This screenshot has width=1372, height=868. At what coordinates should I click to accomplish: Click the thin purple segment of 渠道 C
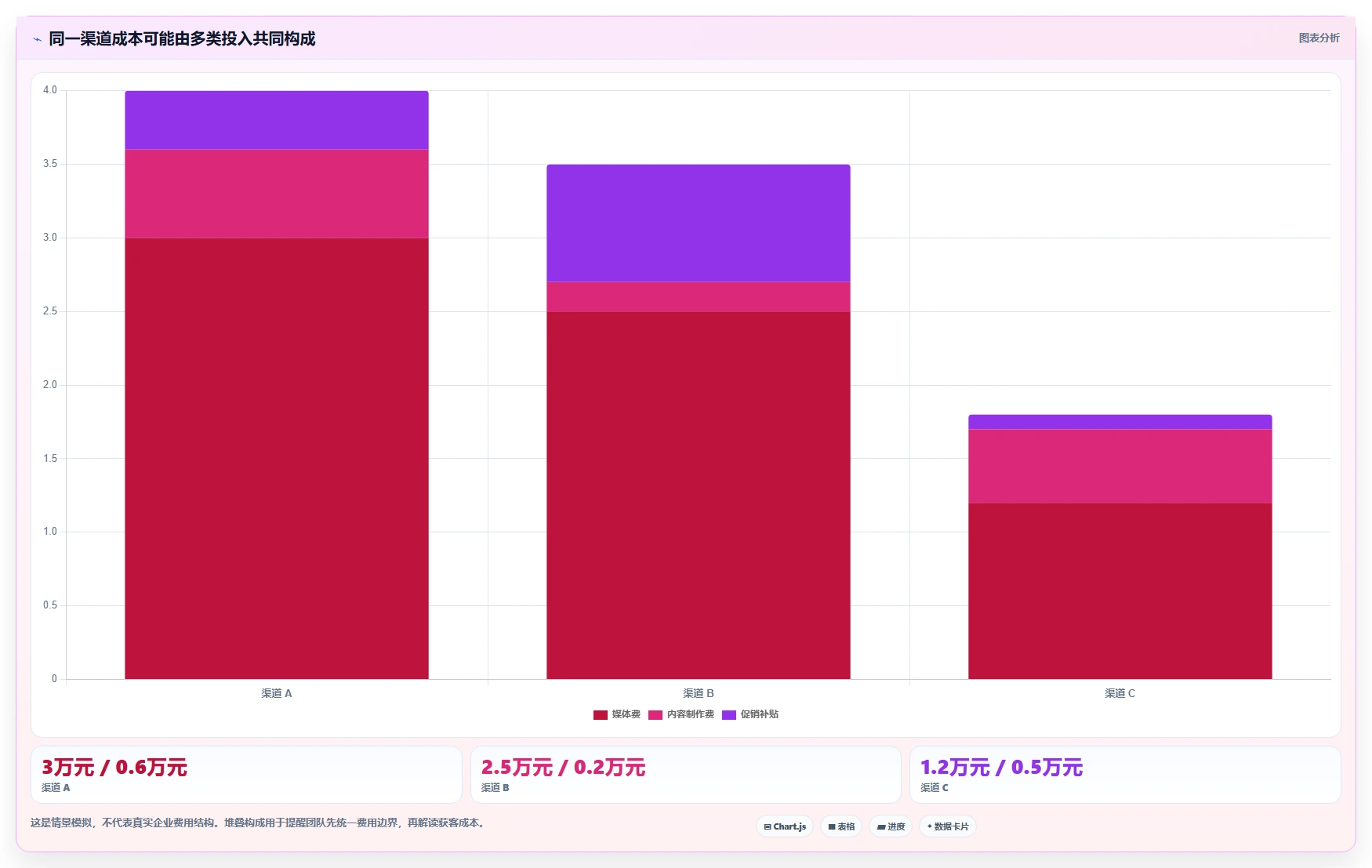1120,422
